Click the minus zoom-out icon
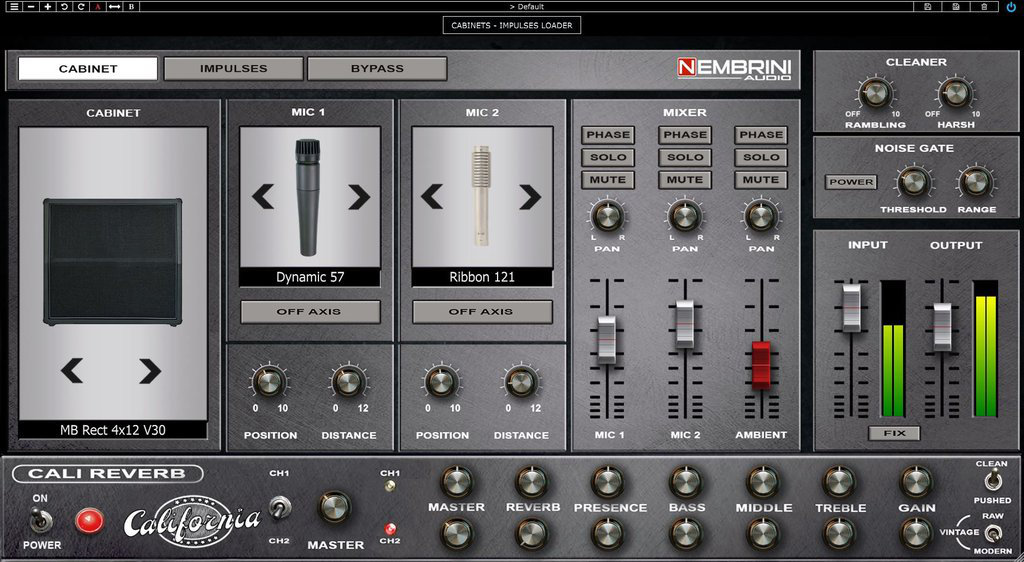1024x562 pixels. click(x=31, y=7)
